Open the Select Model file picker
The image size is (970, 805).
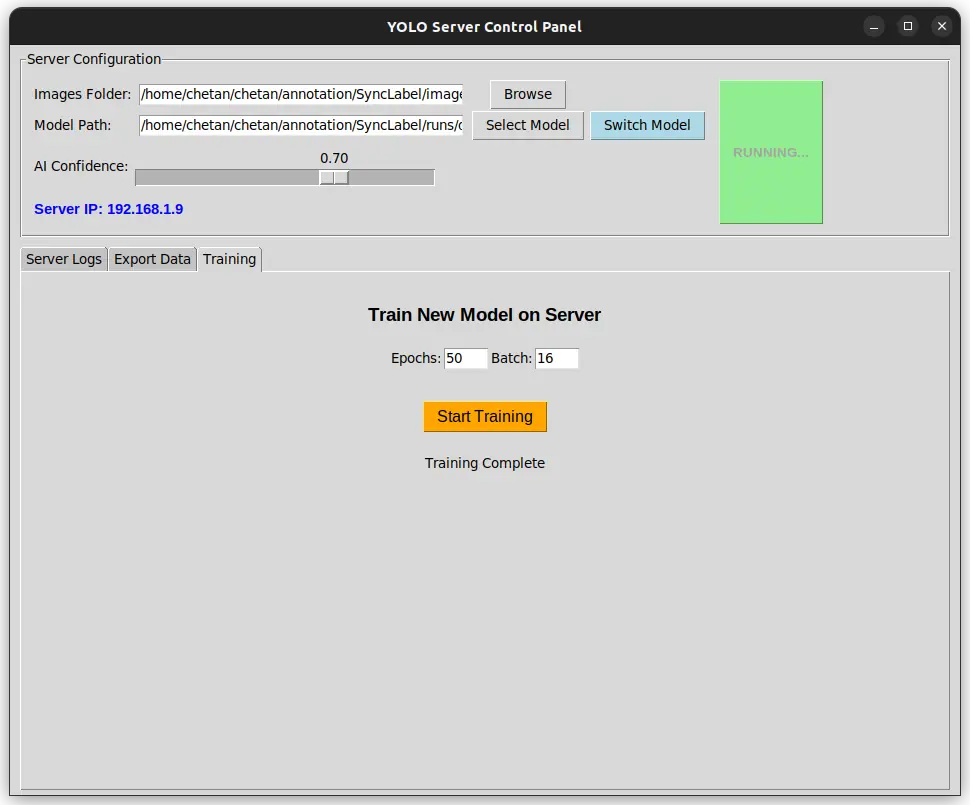527,125
